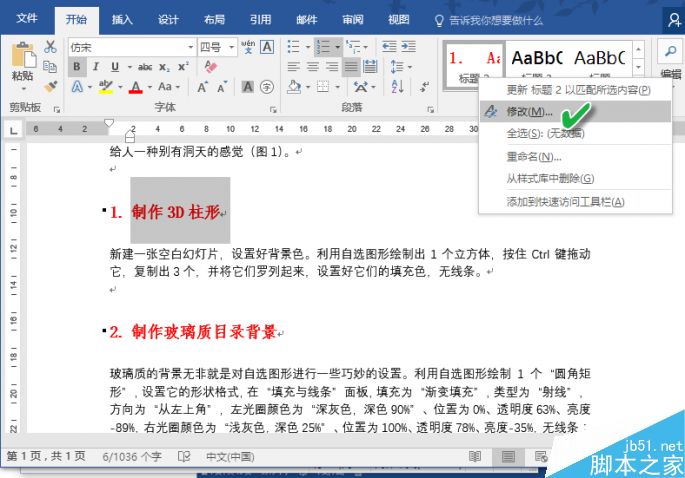Click the Grow Font icon

coord(202,87)
